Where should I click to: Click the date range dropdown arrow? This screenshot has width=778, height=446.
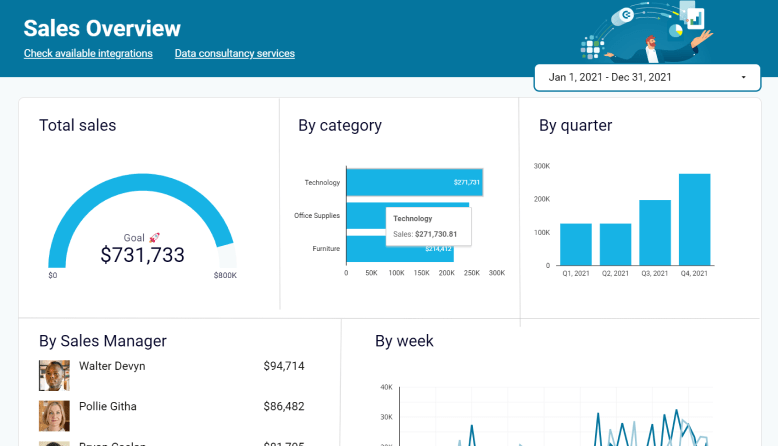click(x=743, y=77)
